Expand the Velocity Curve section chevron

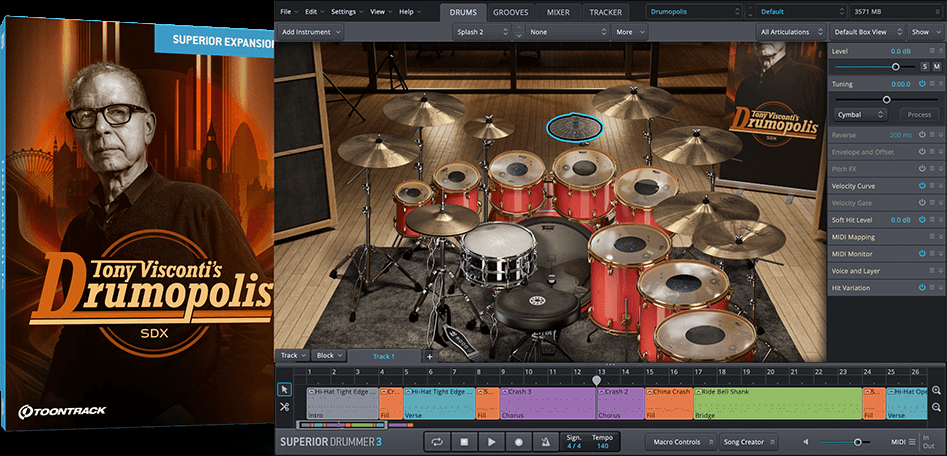[x=940, y=186]
